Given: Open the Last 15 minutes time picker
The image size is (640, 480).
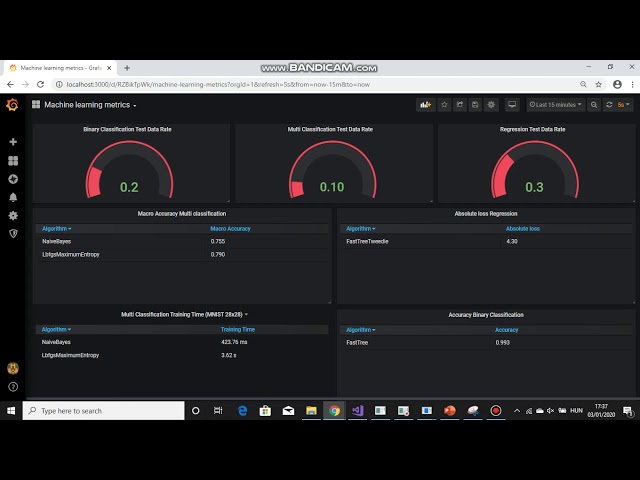Looking at the screenshot, I should tap(556, 105).
